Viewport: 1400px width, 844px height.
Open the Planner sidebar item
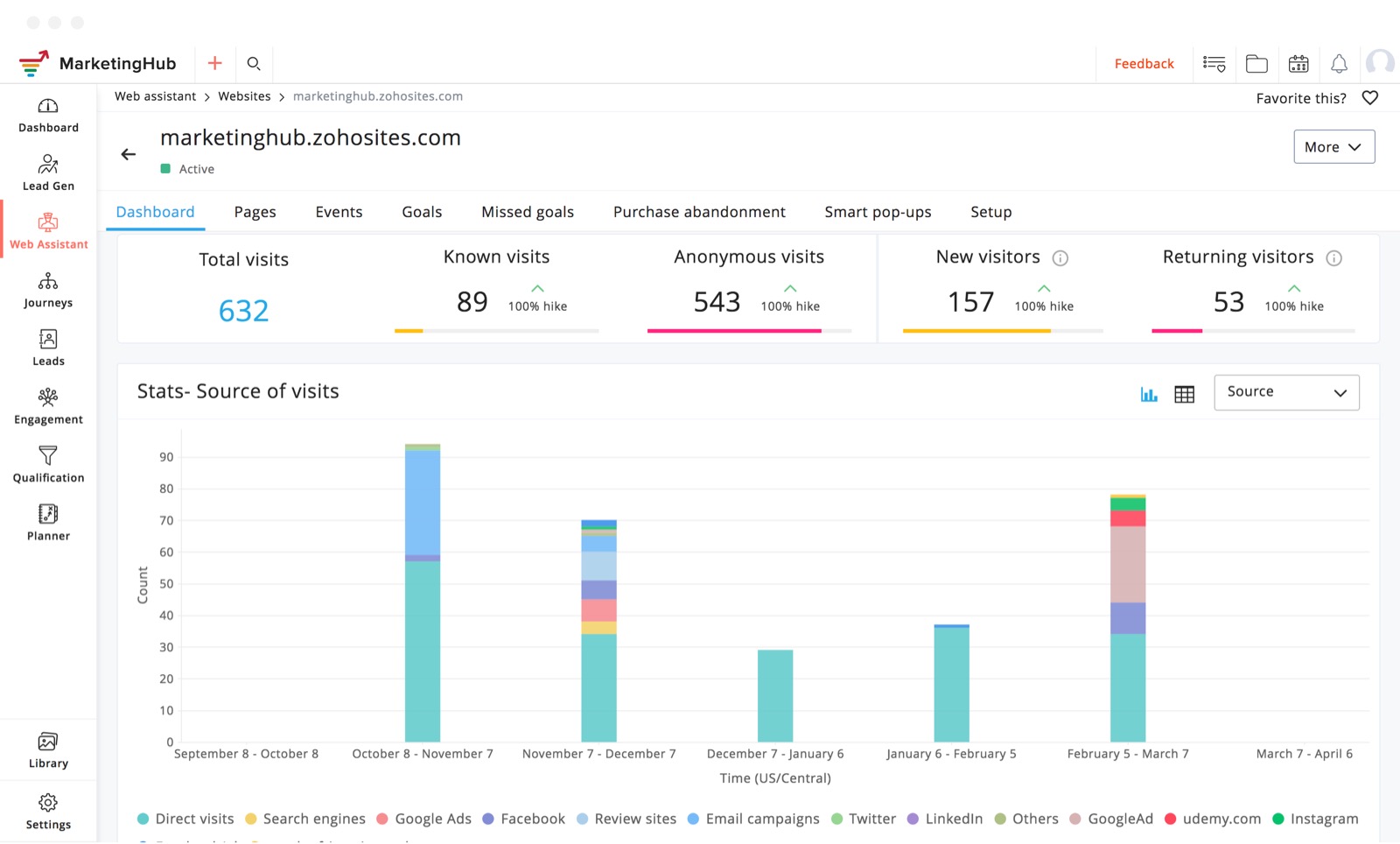(x=48, y=523)
